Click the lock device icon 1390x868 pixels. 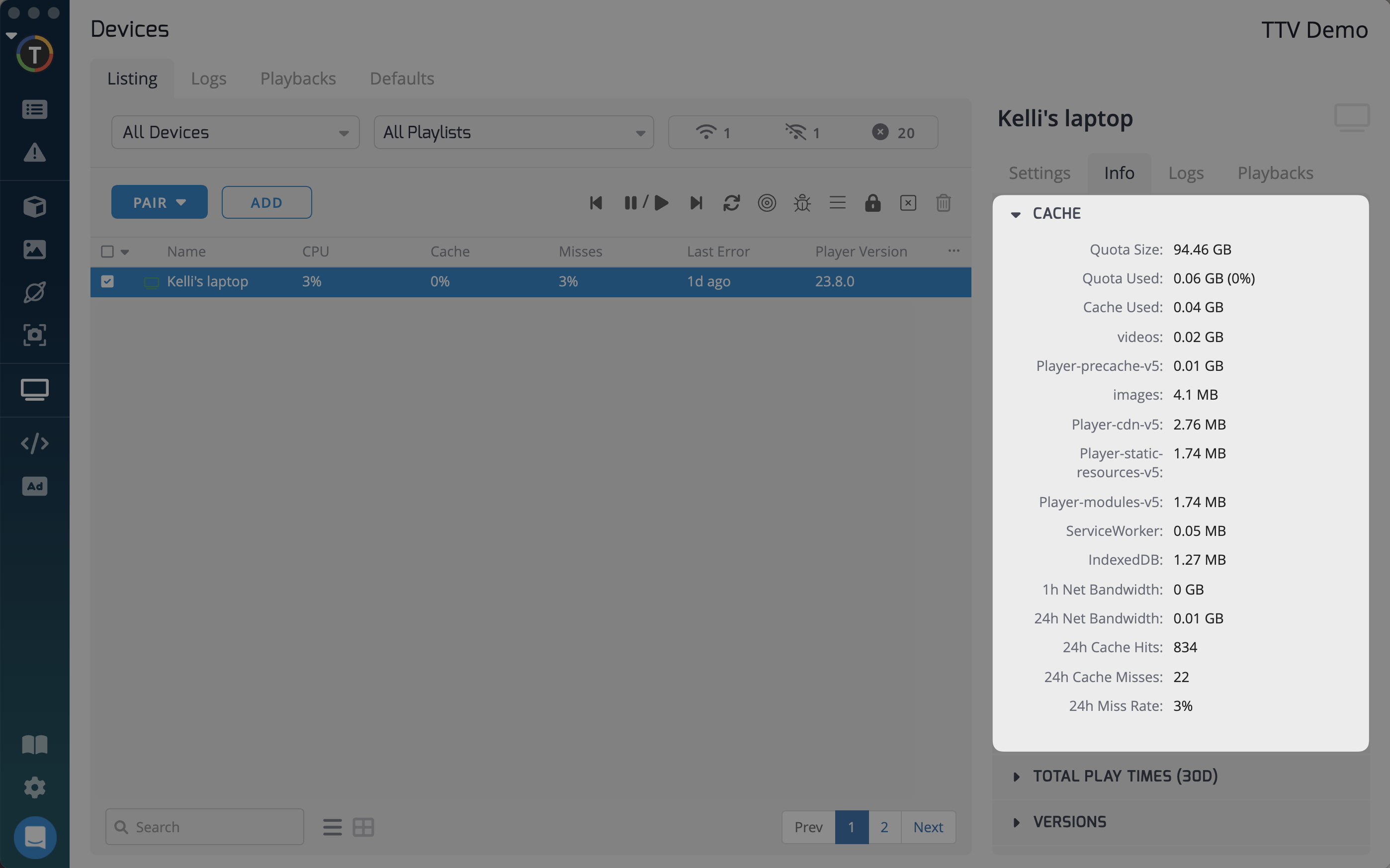point(872,203)
